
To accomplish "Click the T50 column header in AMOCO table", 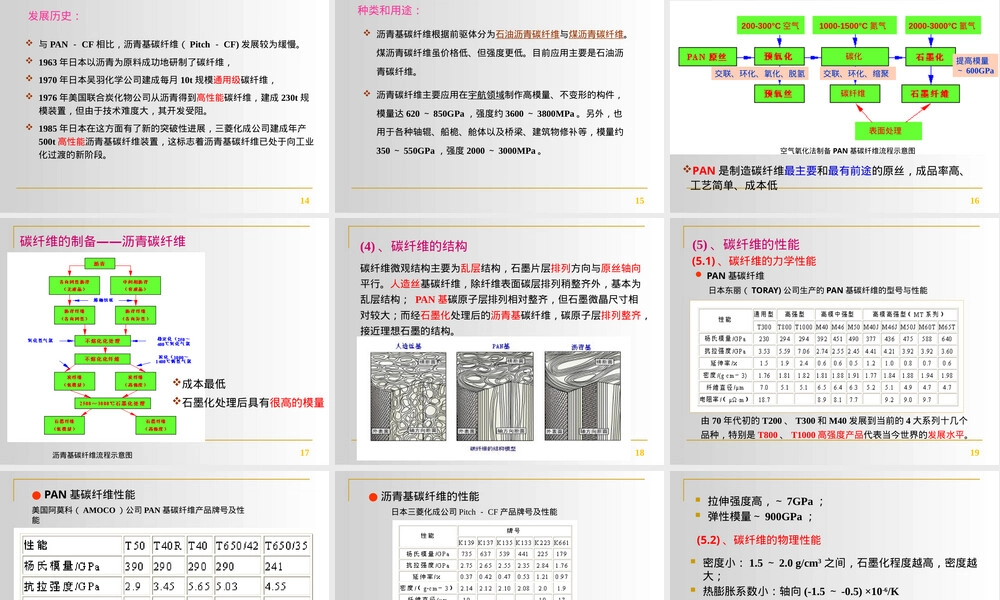I will [x=136, y=545].
